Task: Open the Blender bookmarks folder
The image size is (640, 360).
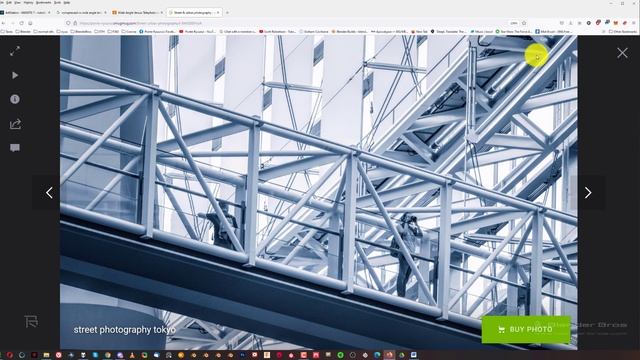Action: coord(23,31)
